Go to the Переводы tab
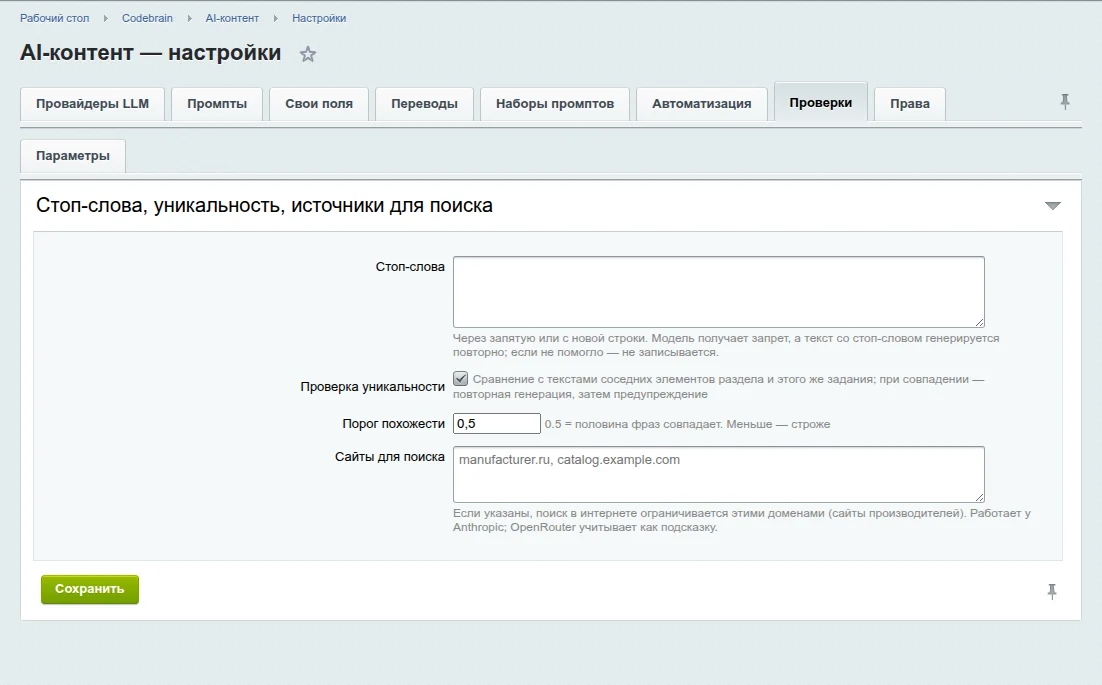Viewport: 1102px width, 685px height. coord(424,104)
